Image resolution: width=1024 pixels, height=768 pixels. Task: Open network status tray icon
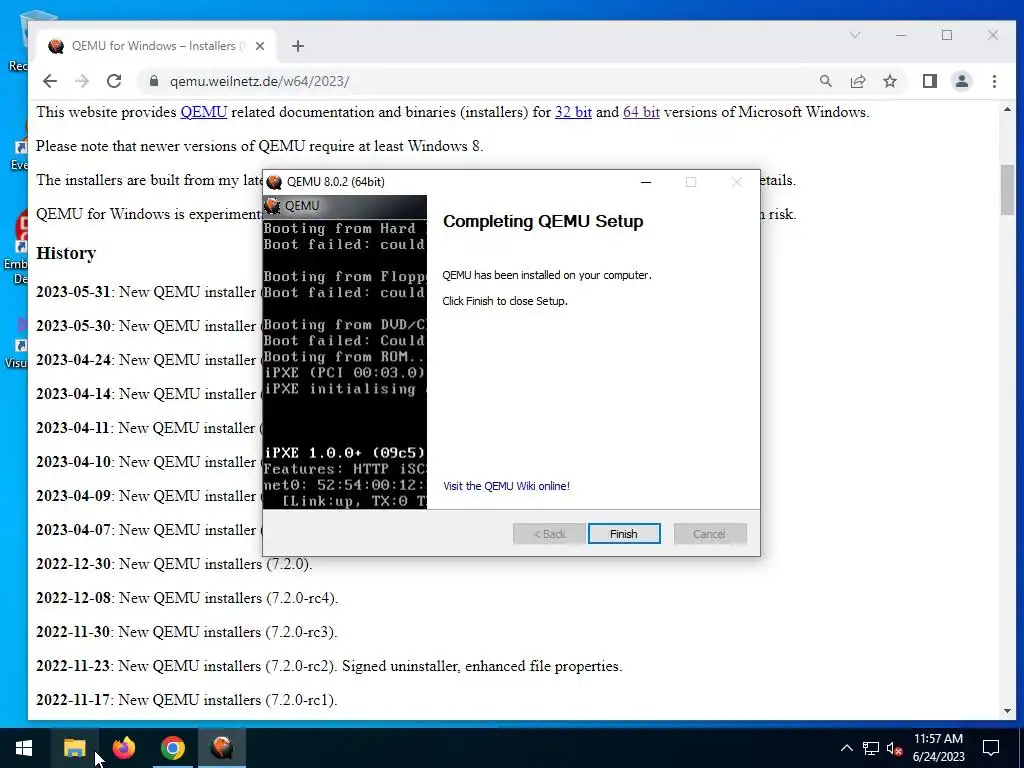coord(871,748)
